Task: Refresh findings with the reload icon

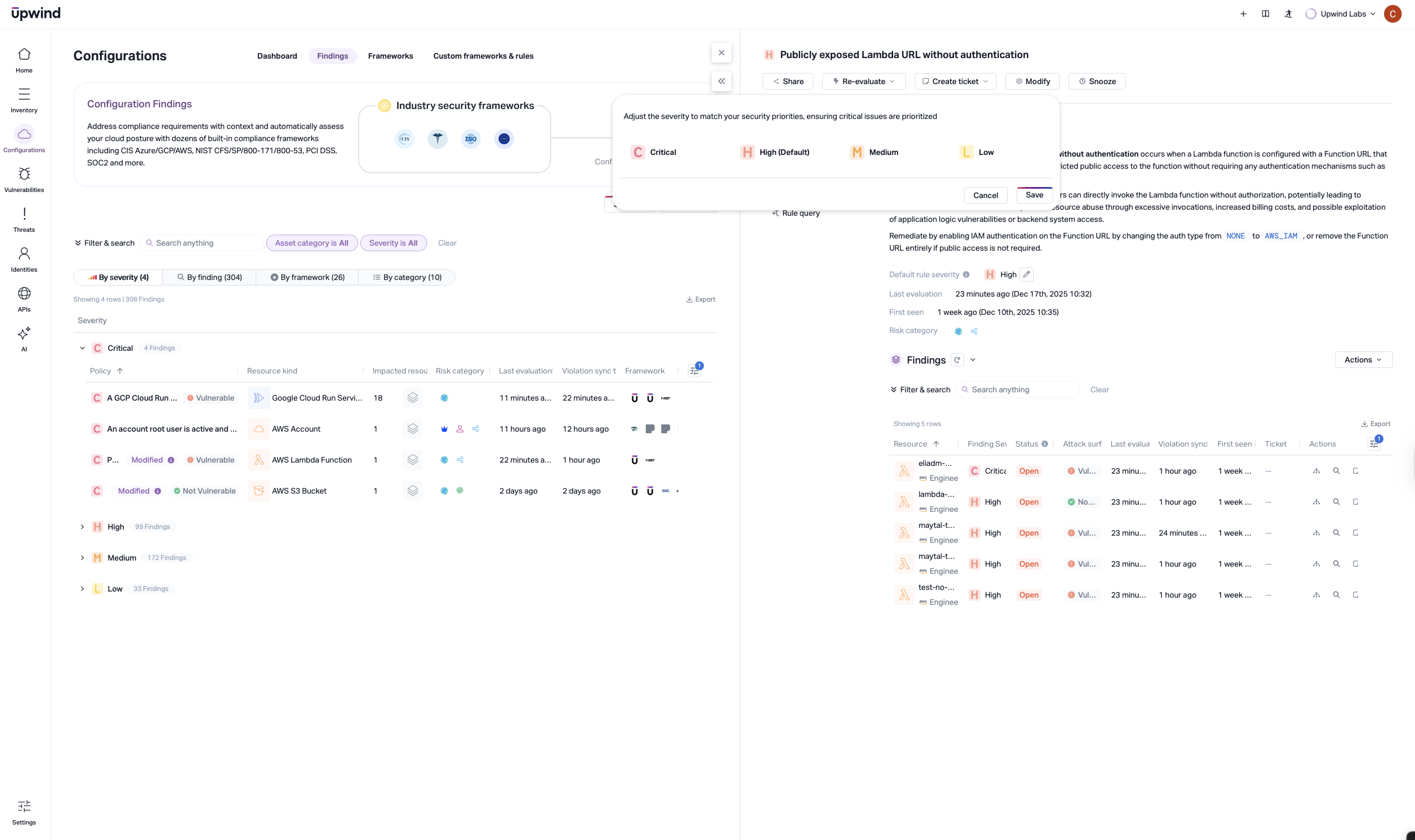Action: (957, 360)
